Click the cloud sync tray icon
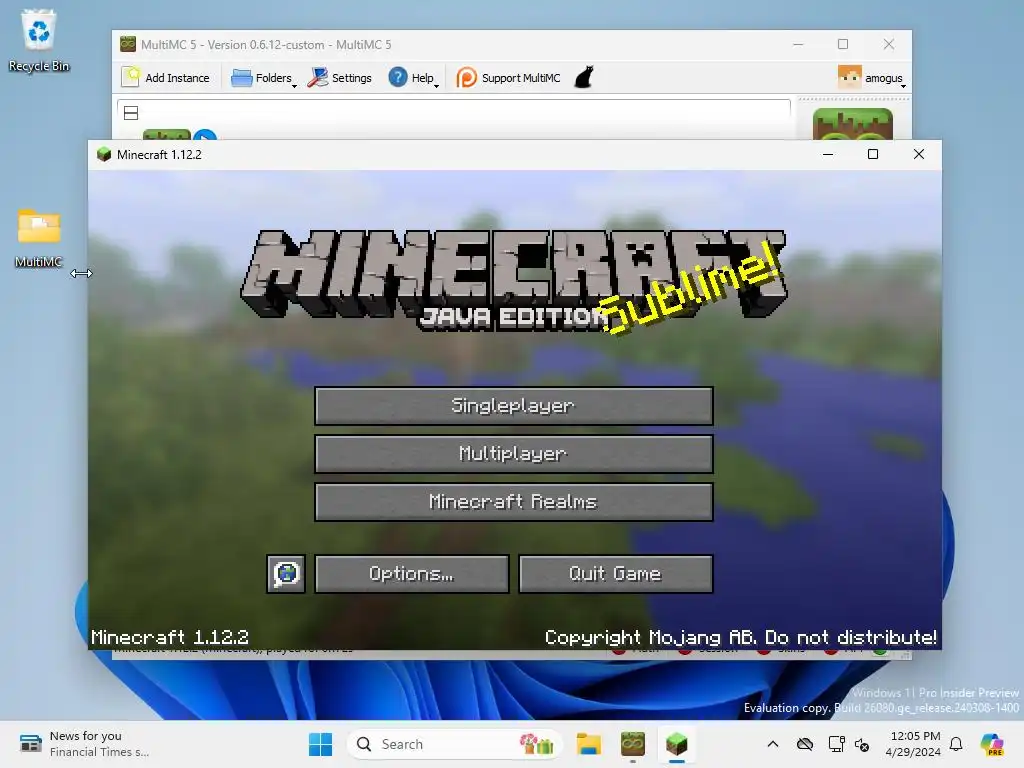Screen dimensions: 1024x768 coord(805,744)
